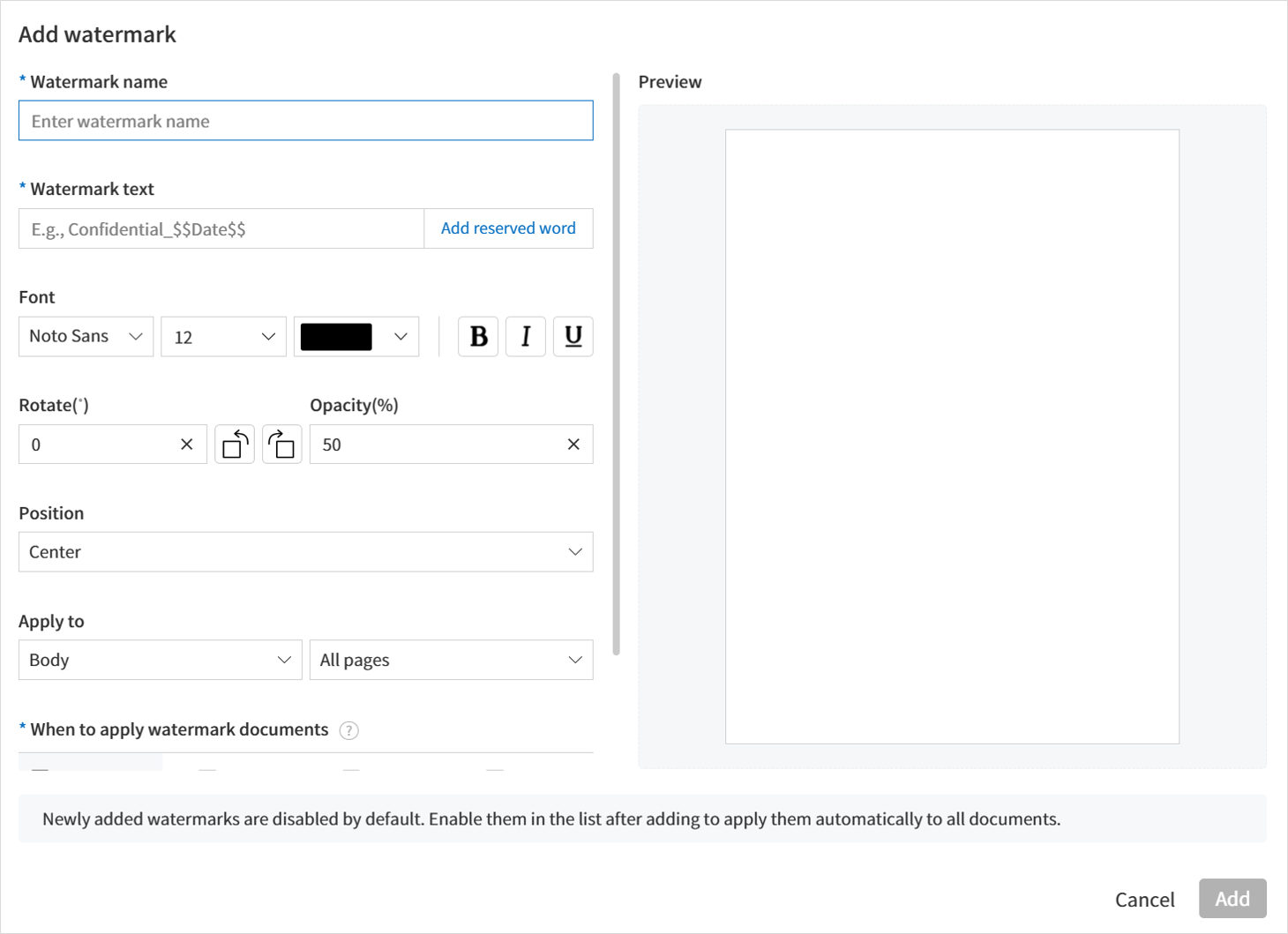The width and height of the screenshot is (1288, 934).
Task: Click the Add reserved word link
Action: (508, 228)
